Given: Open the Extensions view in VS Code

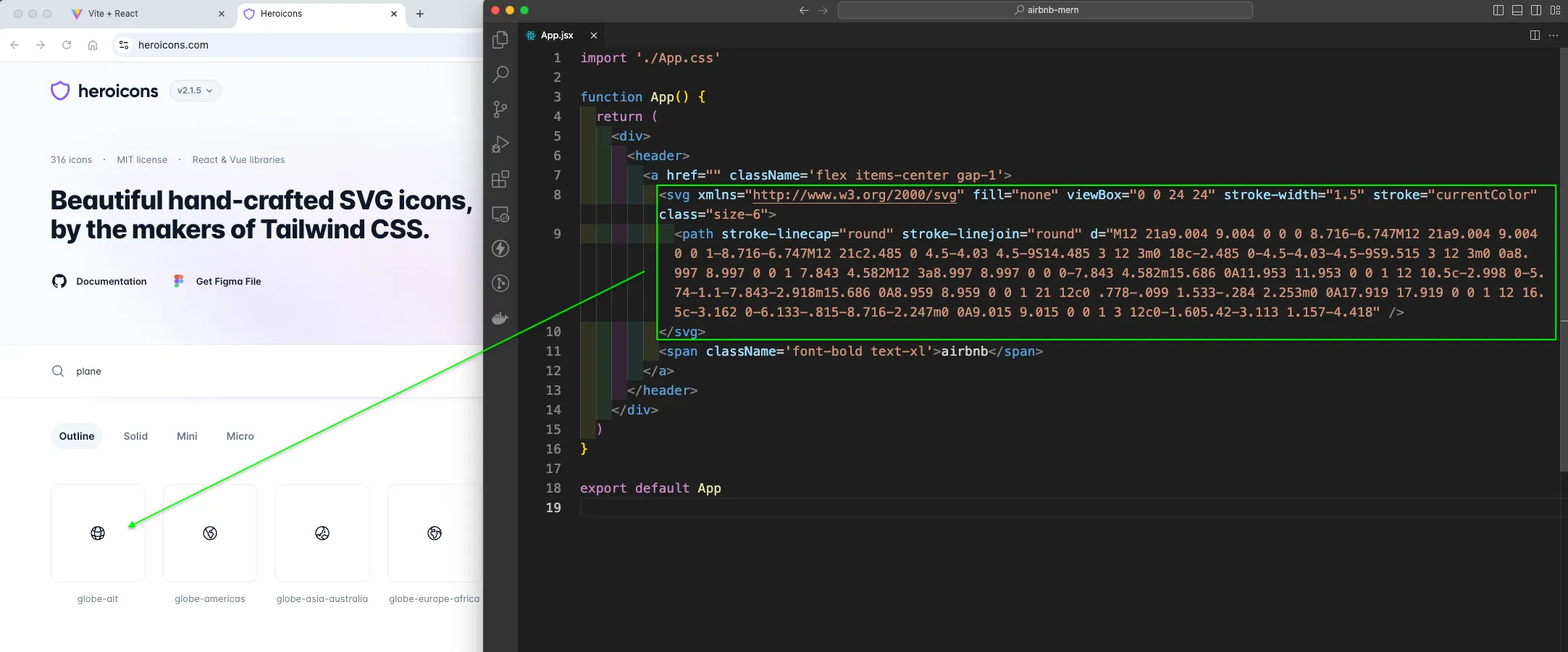Looking at the screenshot, I should point(500,179).
